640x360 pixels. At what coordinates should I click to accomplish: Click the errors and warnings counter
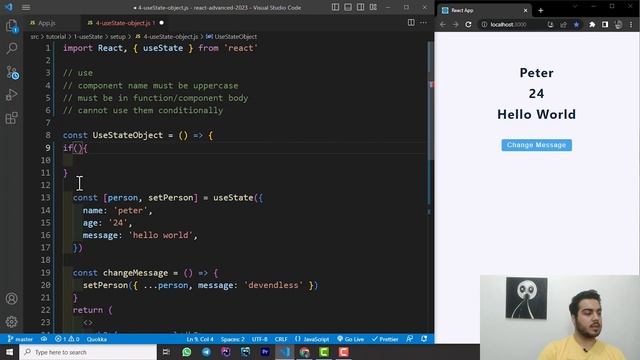click(67, 339)
